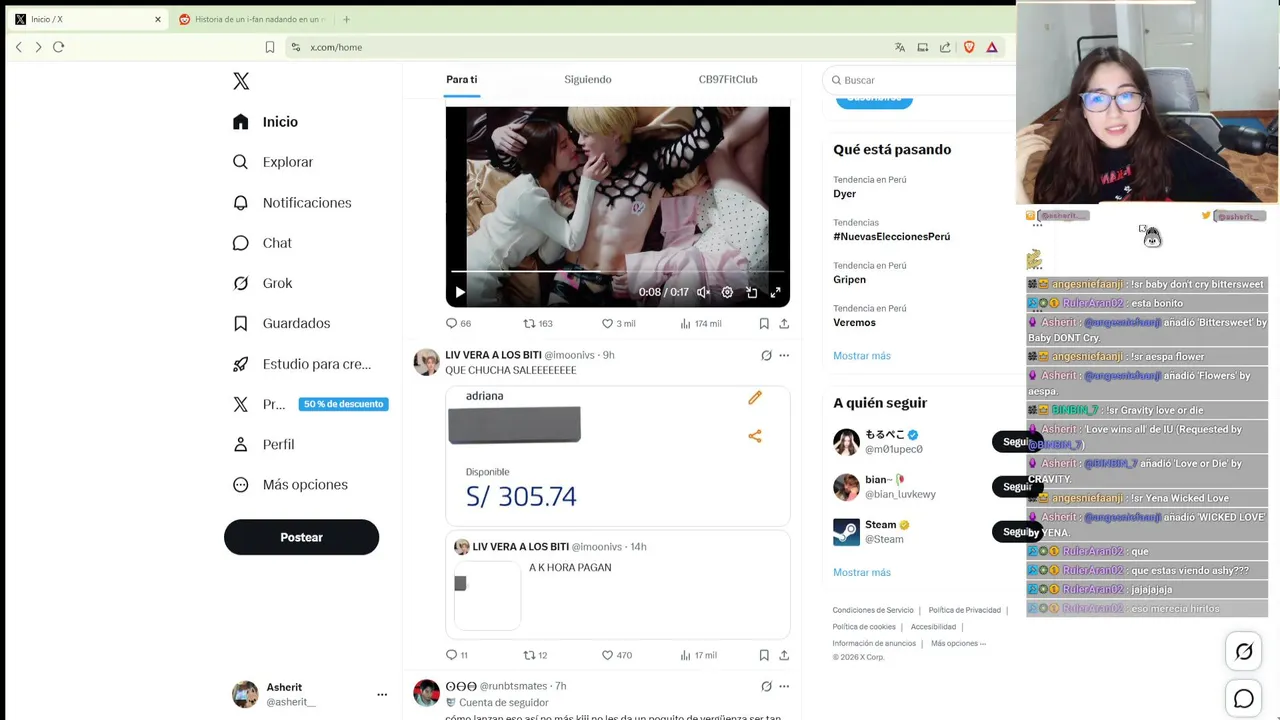View 174 mil views analytics icon
Image resolution: width=1280 pixels, height=720 pixels.
(x=686, y=323)
